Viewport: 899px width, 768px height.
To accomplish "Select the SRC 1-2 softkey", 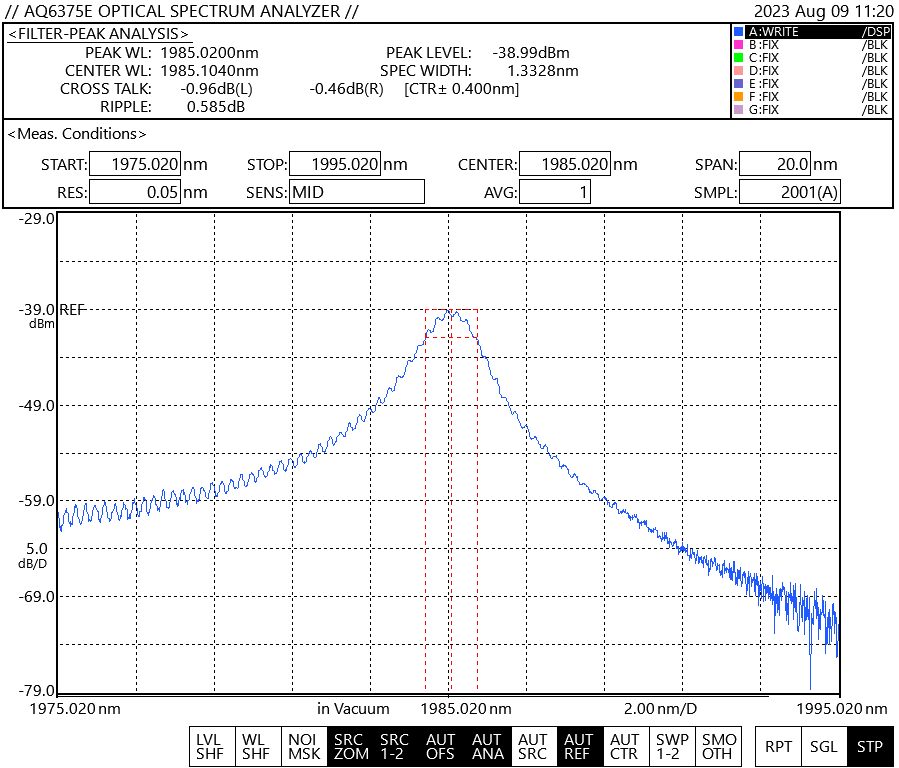I will point(395,747).
